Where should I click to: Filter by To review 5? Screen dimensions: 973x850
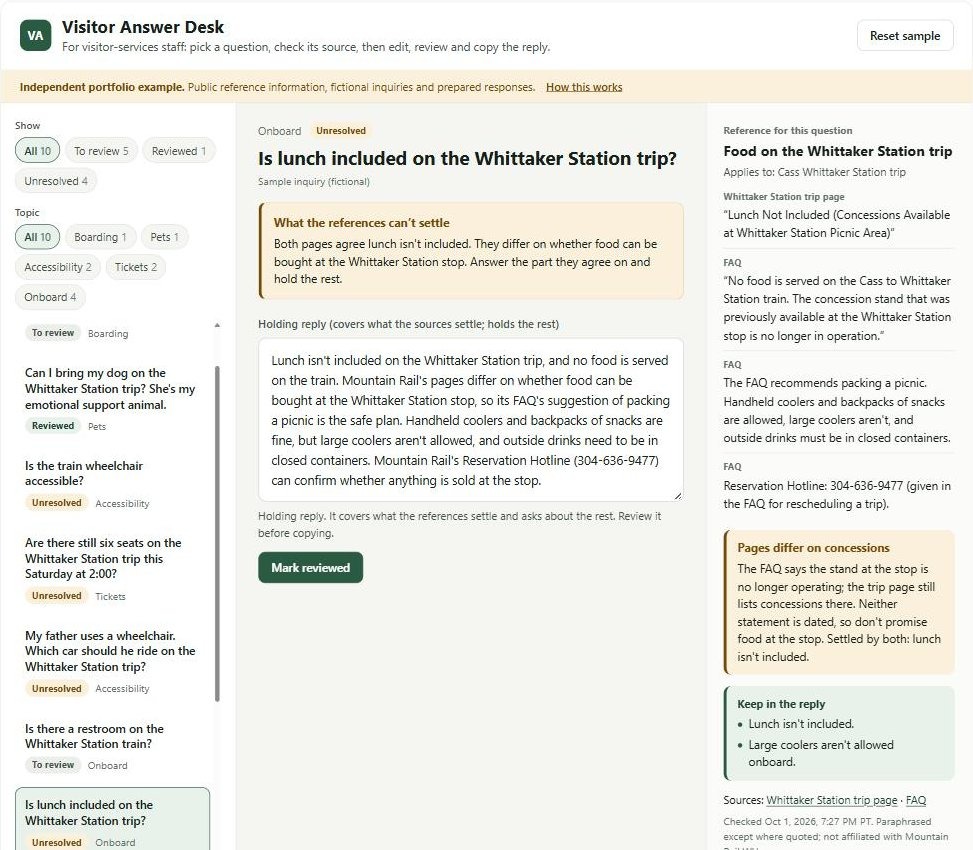tap(101, 151)
